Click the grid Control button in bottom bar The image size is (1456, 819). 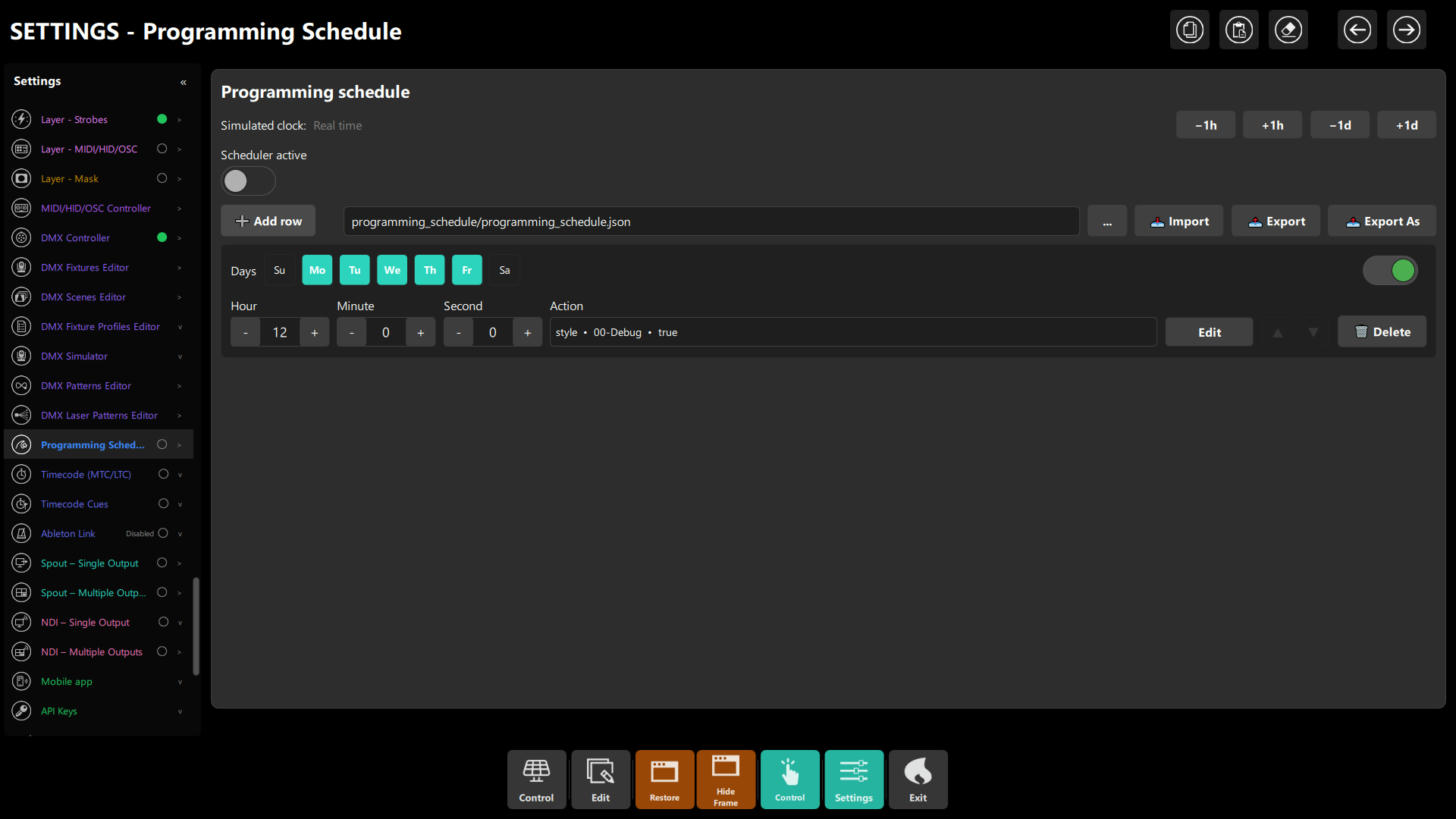coord(536,780)
